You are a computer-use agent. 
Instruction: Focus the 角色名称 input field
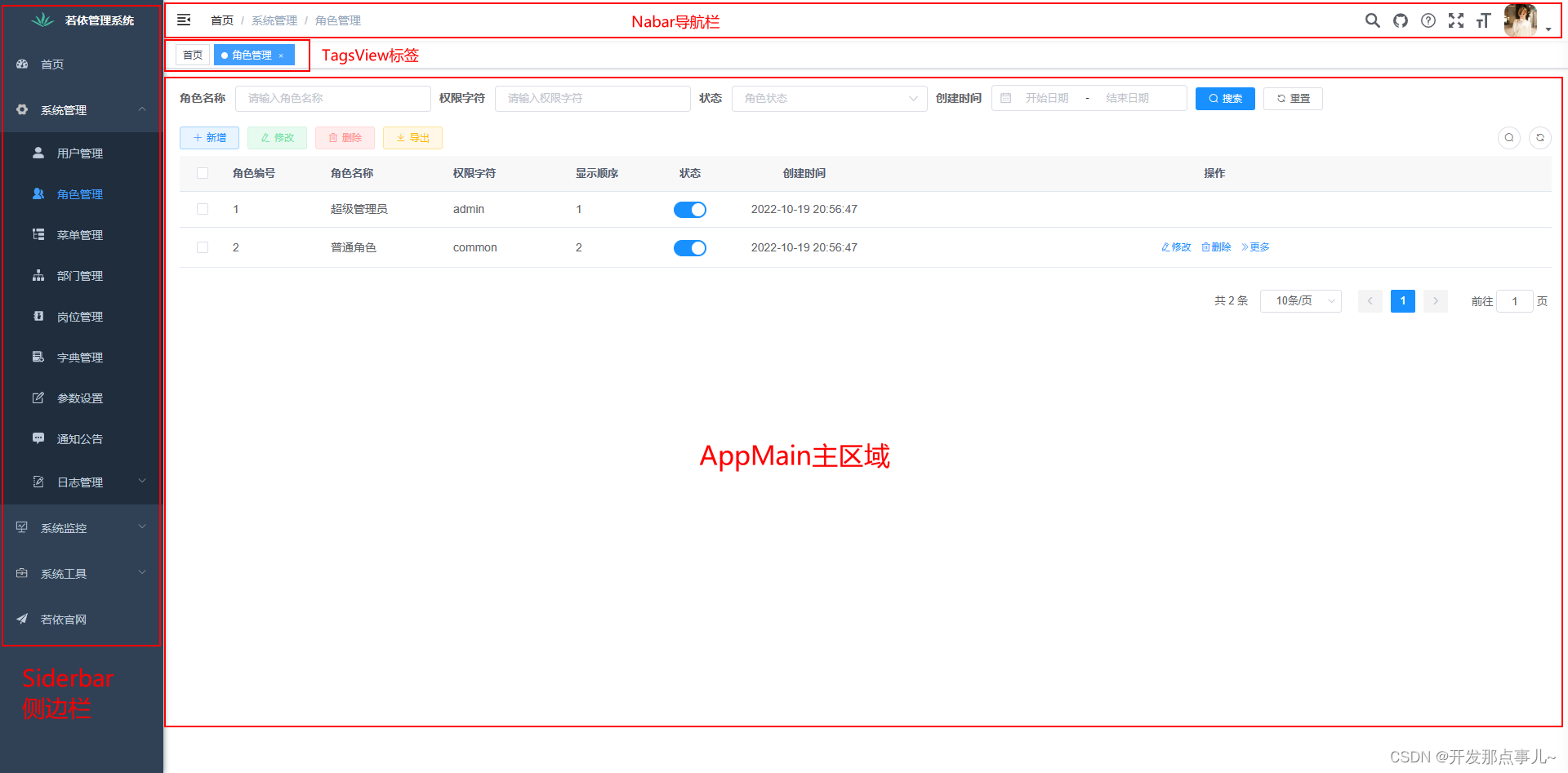(x=333, y=98)
